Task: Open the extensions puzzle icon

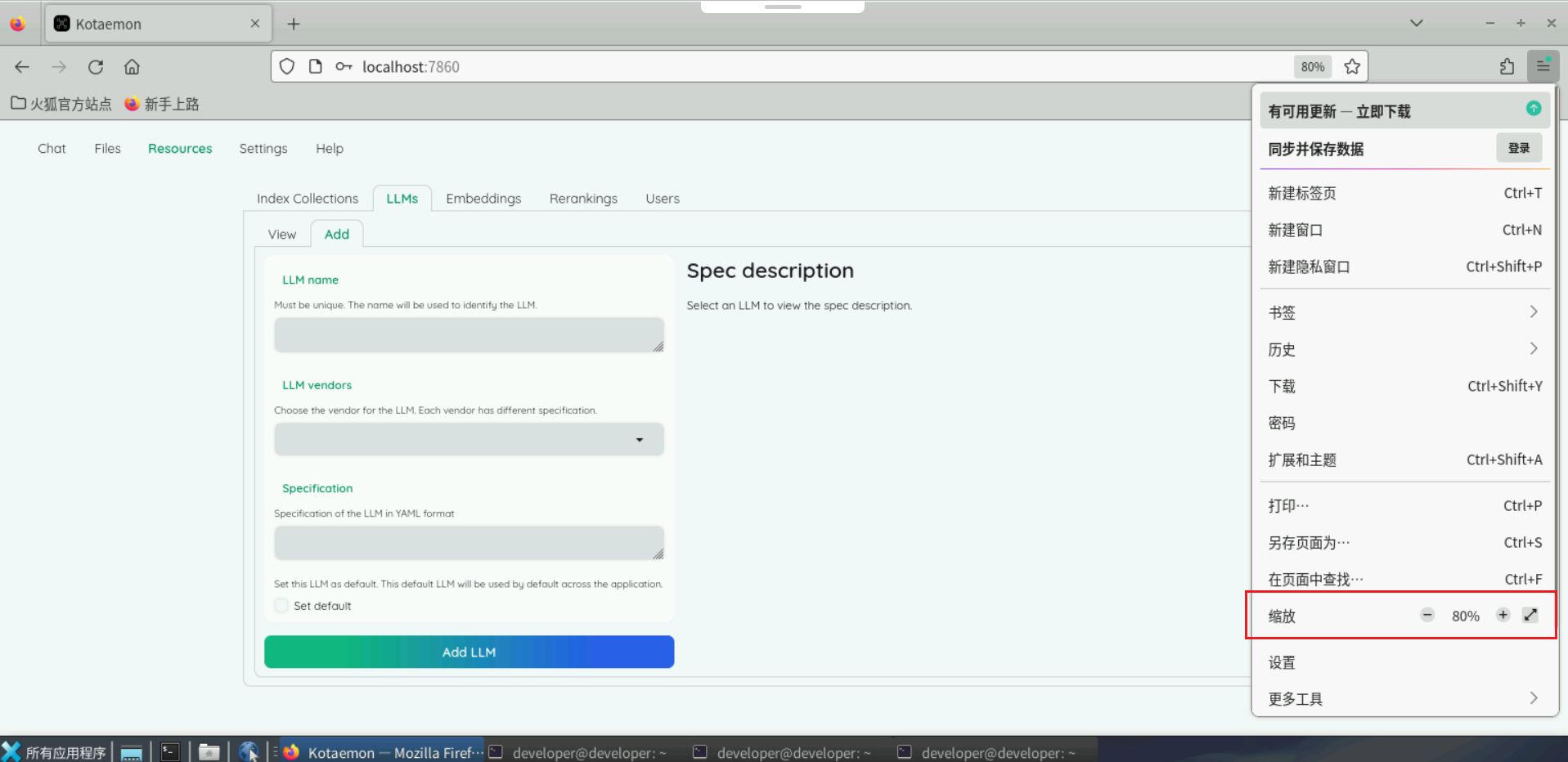Action: coord(1507,67)
